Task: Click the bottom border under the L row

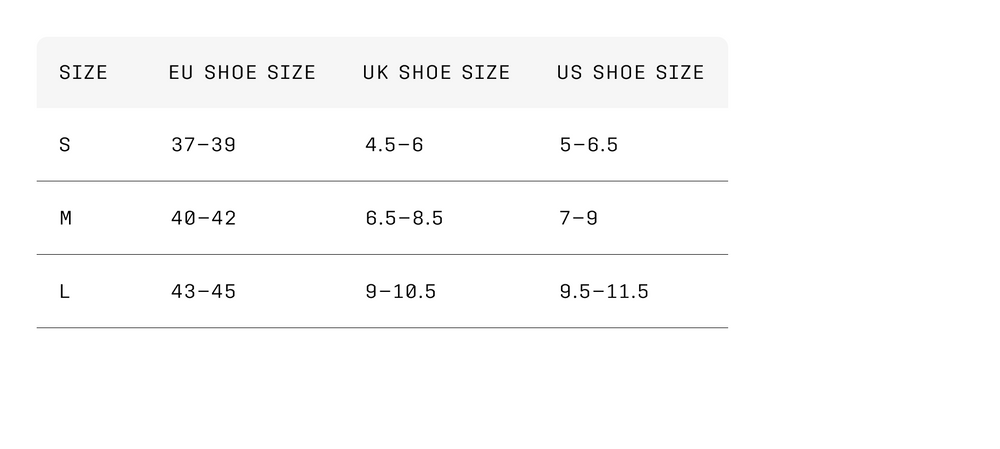Action: coord(382,327)
